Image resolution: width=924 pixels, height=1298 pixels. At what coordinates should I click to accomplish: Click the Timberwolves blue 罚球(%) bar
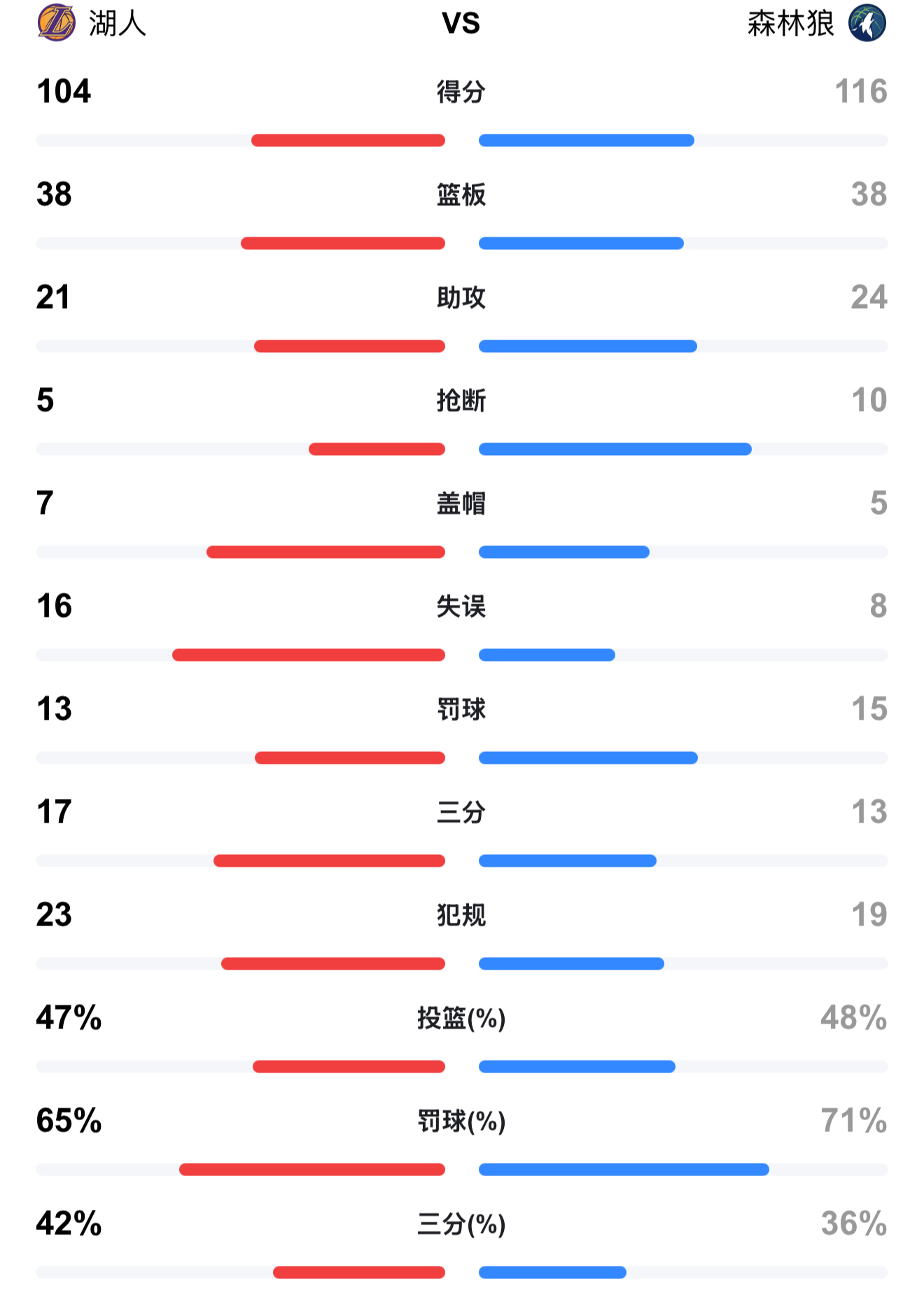click(x=624, y=1170)
